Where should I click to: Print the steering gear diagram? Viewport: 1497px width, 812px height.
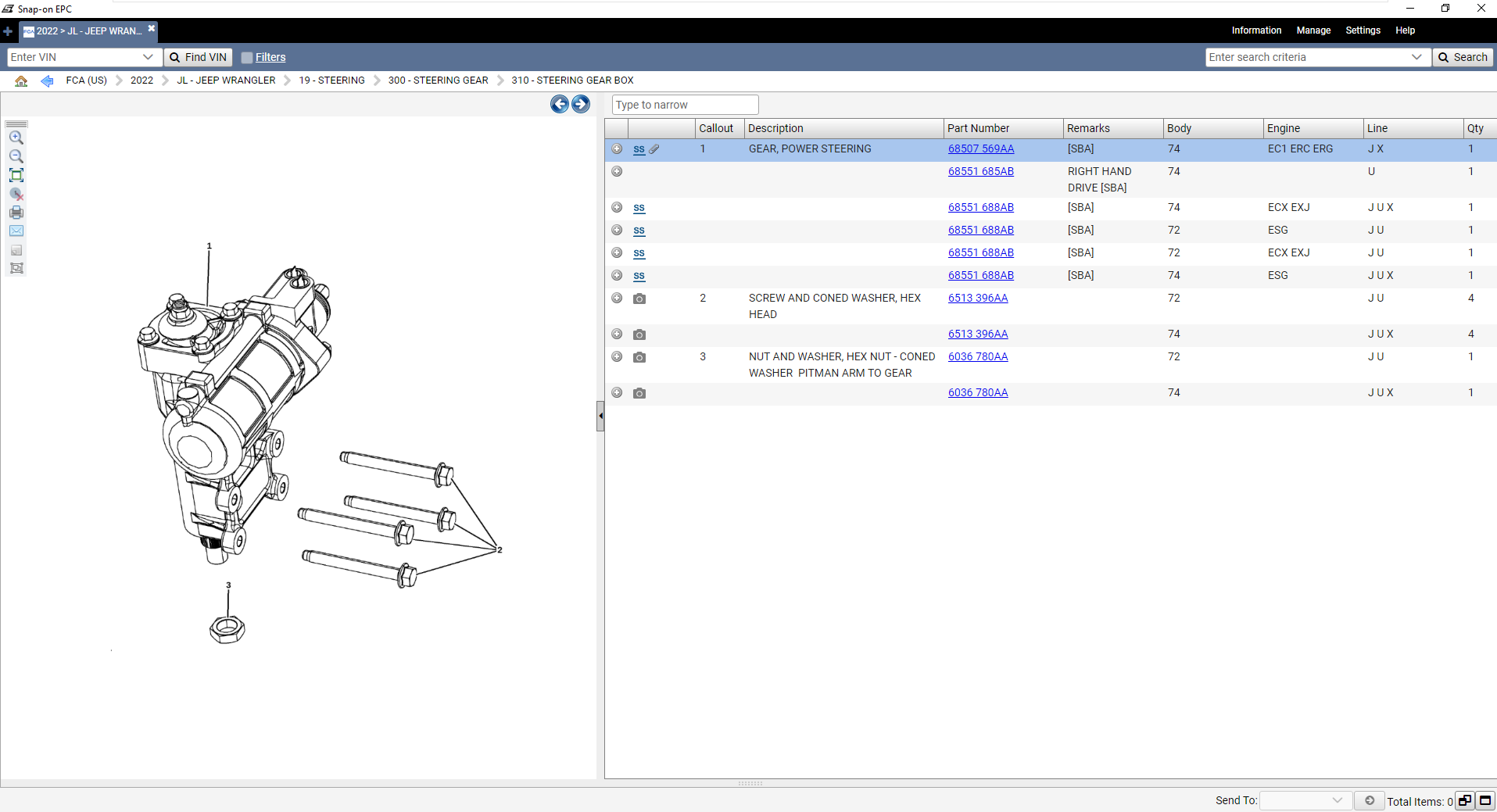tap(16, 213)
